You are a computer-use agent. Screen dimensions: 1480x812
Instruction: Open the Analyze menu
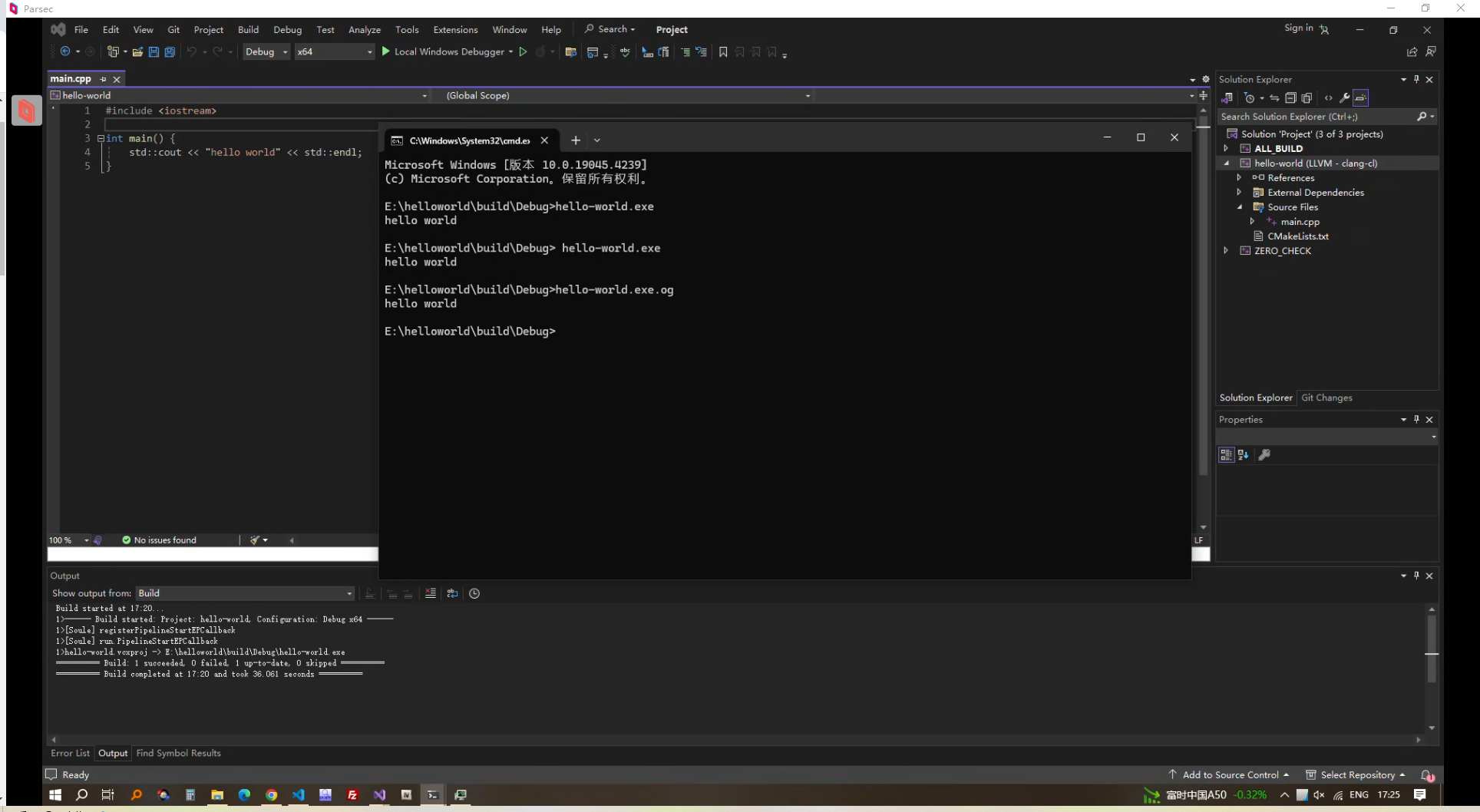[365, 29]
